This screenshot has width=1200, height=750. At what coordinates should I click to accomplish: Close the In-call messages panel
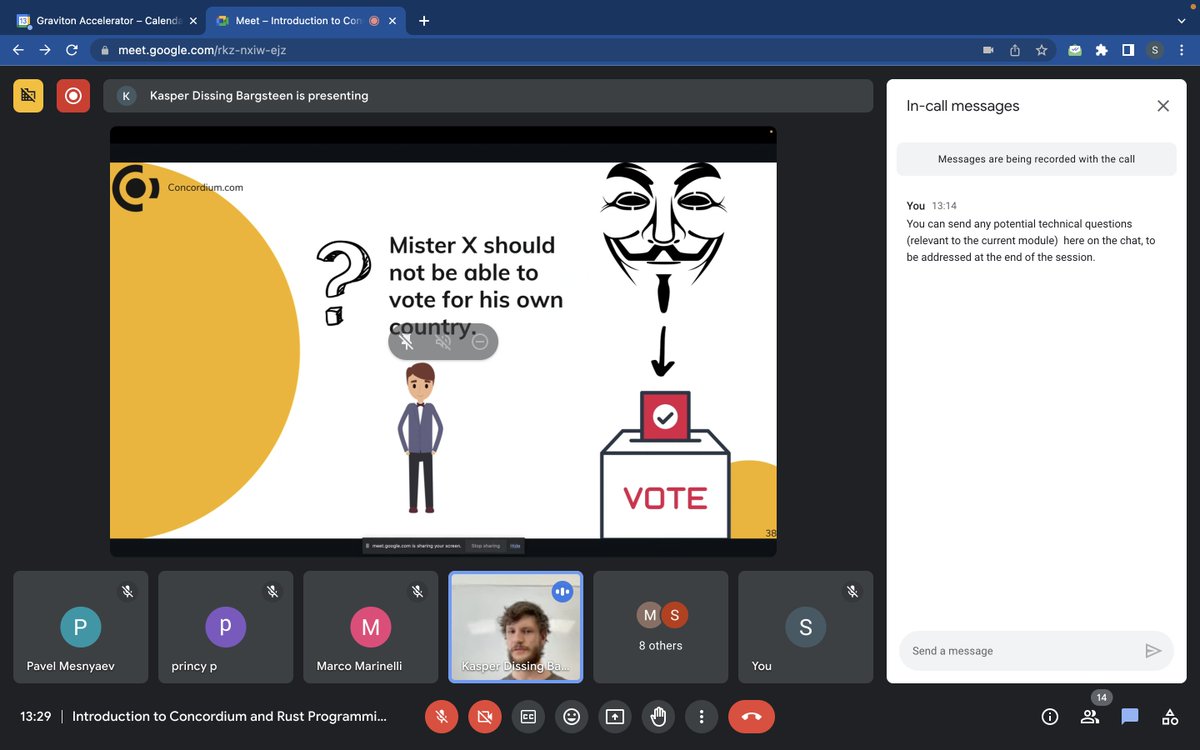point(1163,106)
